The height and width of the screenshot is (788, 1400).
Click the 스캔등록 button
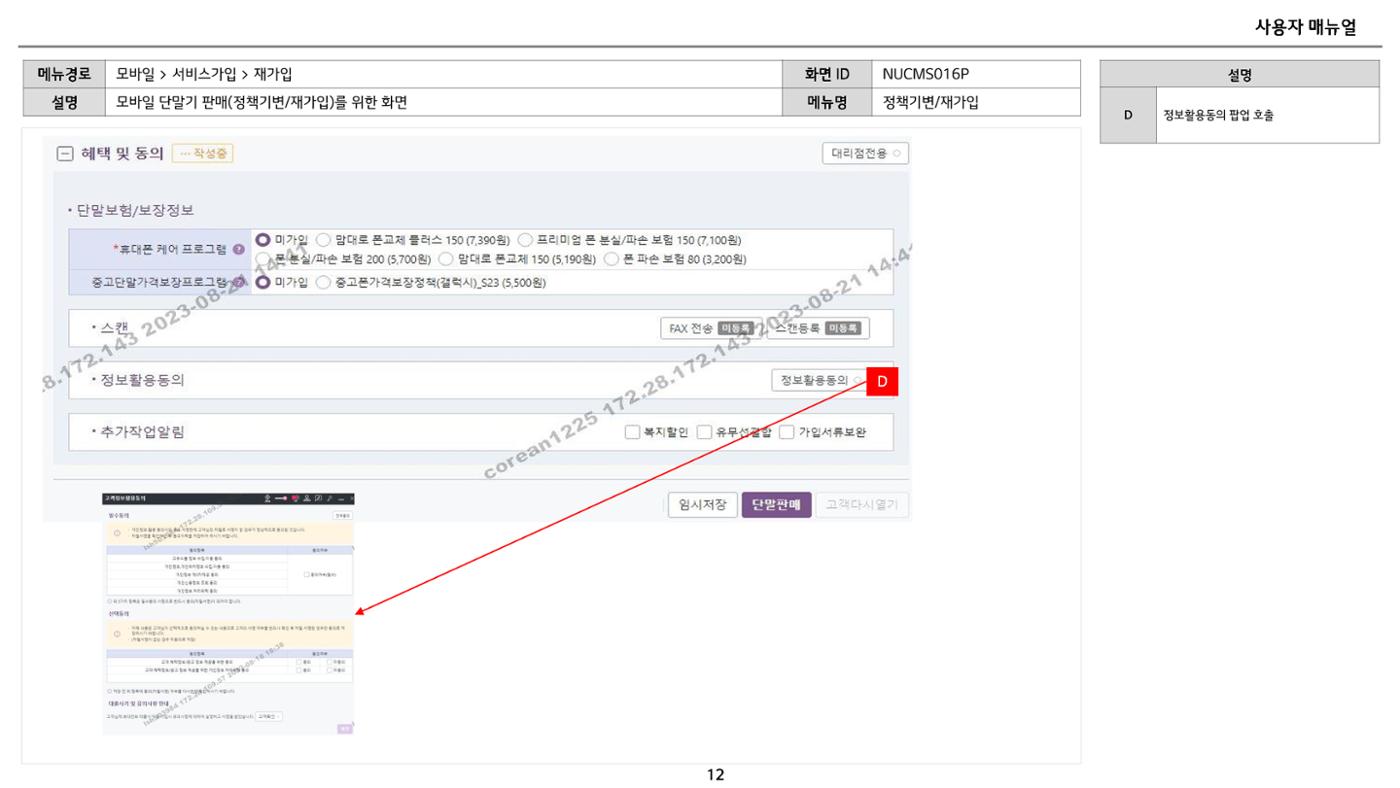click(x=819, y=328)
